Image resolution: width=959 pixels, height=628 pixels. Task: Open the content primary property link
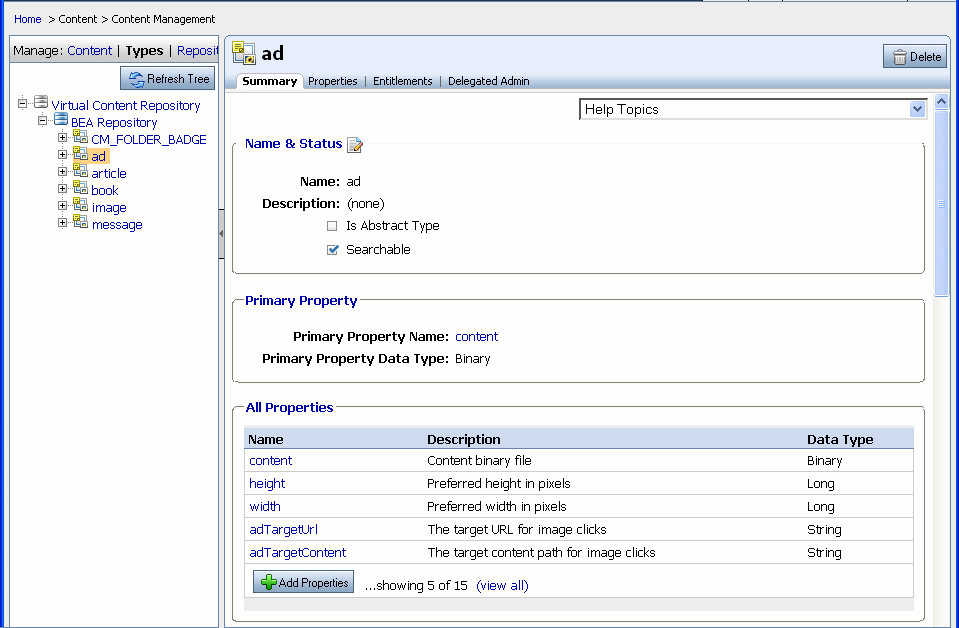[x=476, y=336]
